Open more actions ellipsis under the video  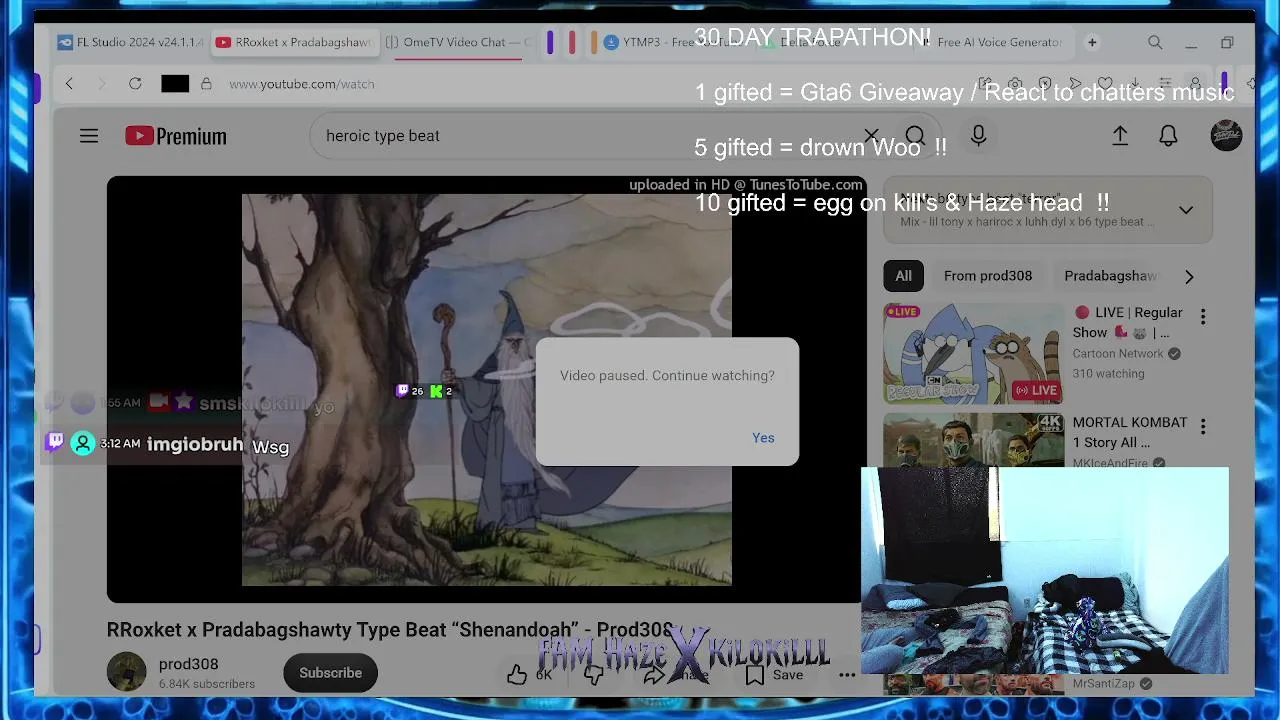click(847, 675)
